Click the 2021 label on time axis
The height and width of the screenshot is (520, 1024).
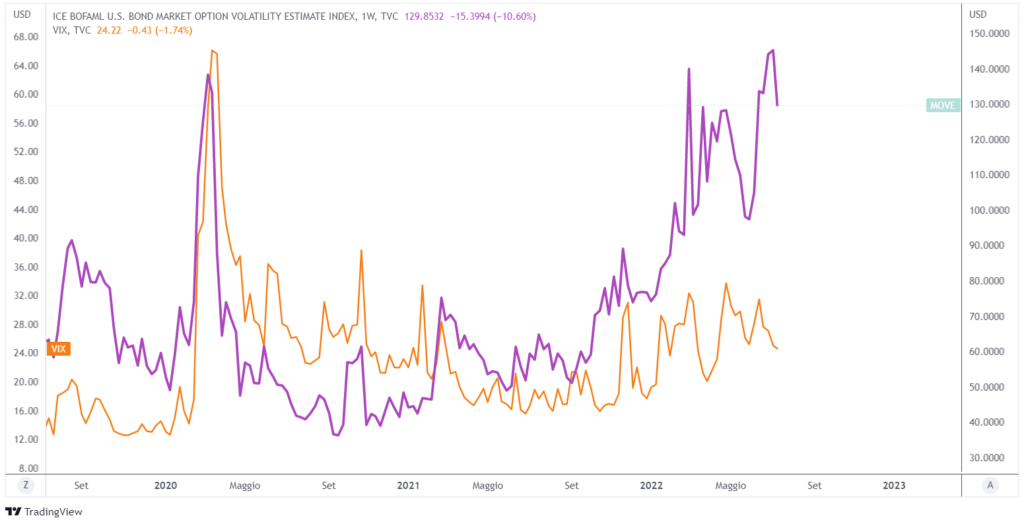pos(408,485)
